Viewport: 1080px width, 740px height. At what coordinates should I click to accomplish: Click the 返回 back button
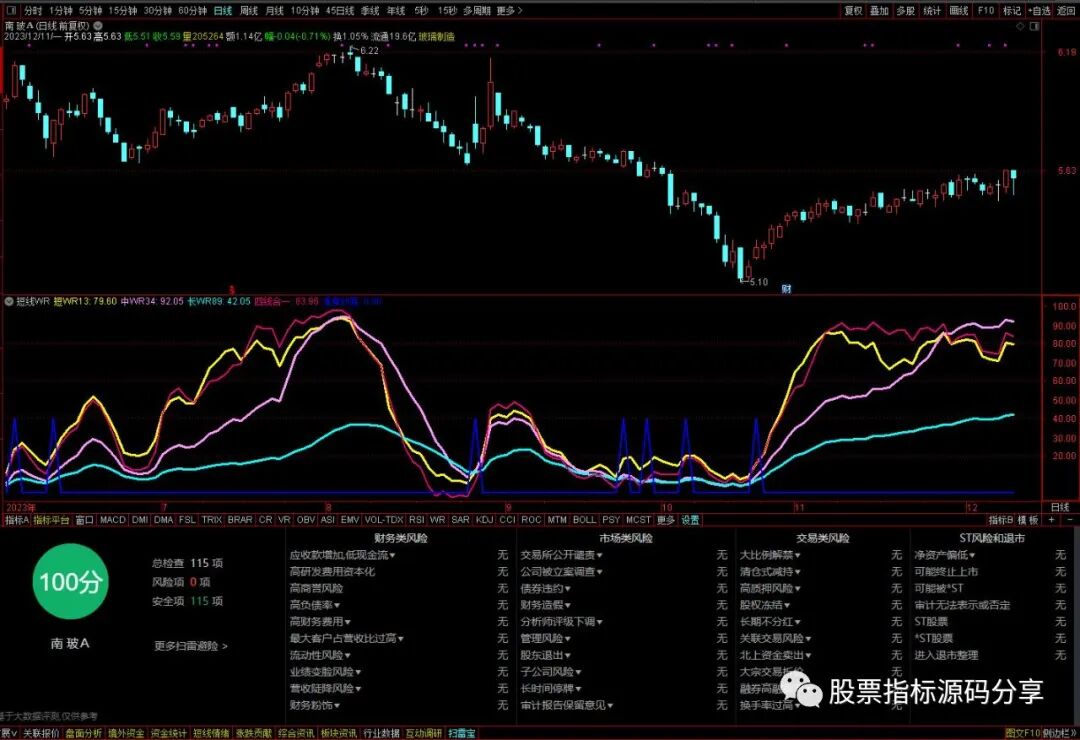point(1066,11)
